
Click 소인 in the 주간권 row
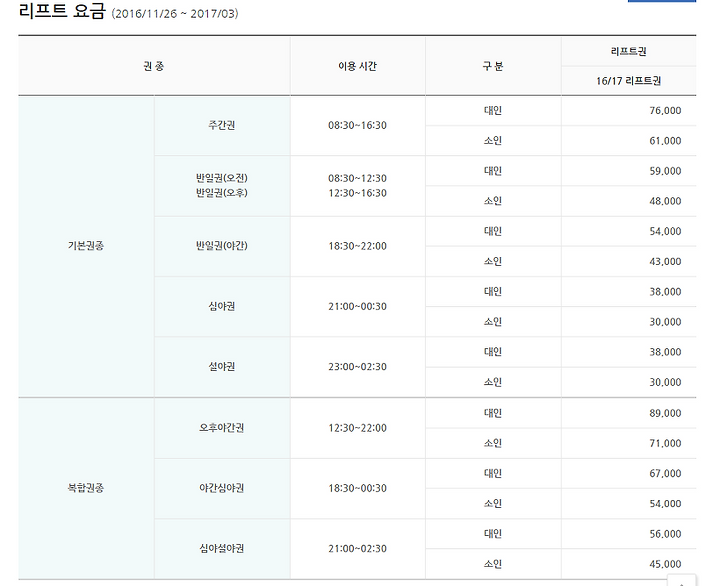(x=493, y=141)
